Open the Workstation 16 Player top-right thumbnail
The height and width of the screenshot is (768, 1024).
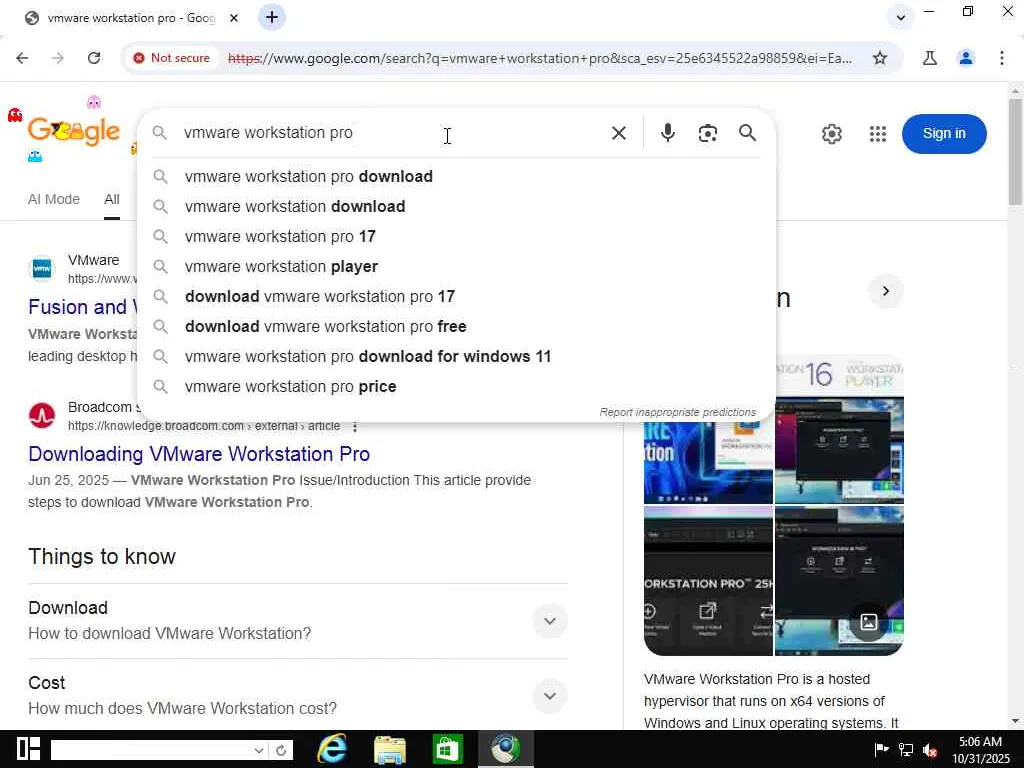click(839, 431)
